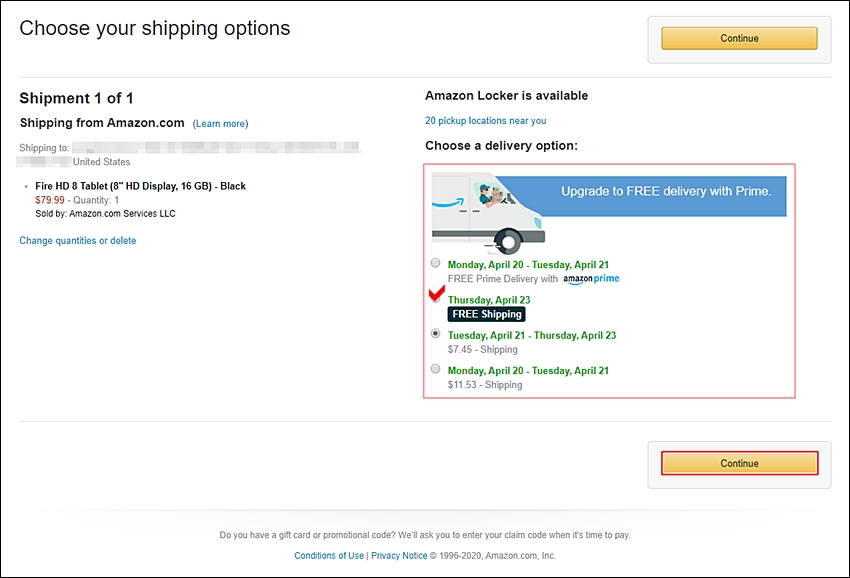Click the top Continue button
This screenshot has width=850, height=578.
click(739, 38)
